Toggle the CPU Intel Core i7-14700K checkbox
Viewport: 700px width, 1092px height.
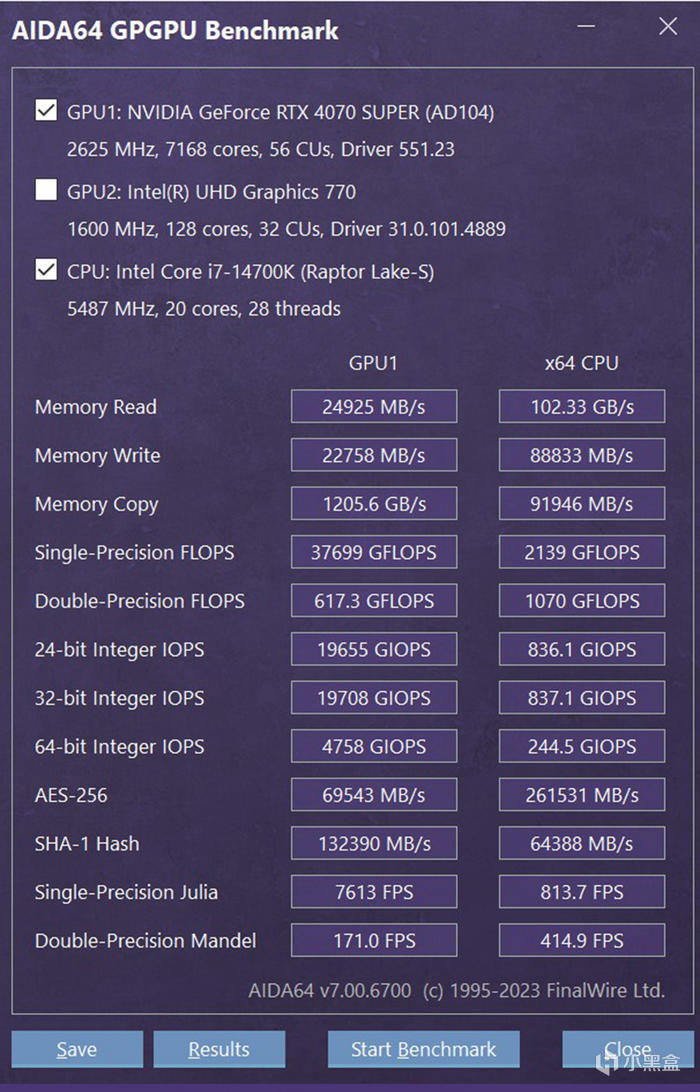pyautogui.click(x=46, y=270)
